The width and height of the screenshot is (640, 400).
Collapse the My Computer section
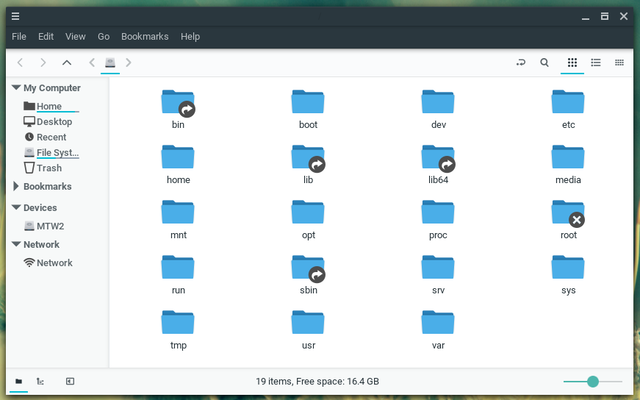pyautogui.click(x=16, y=88)
